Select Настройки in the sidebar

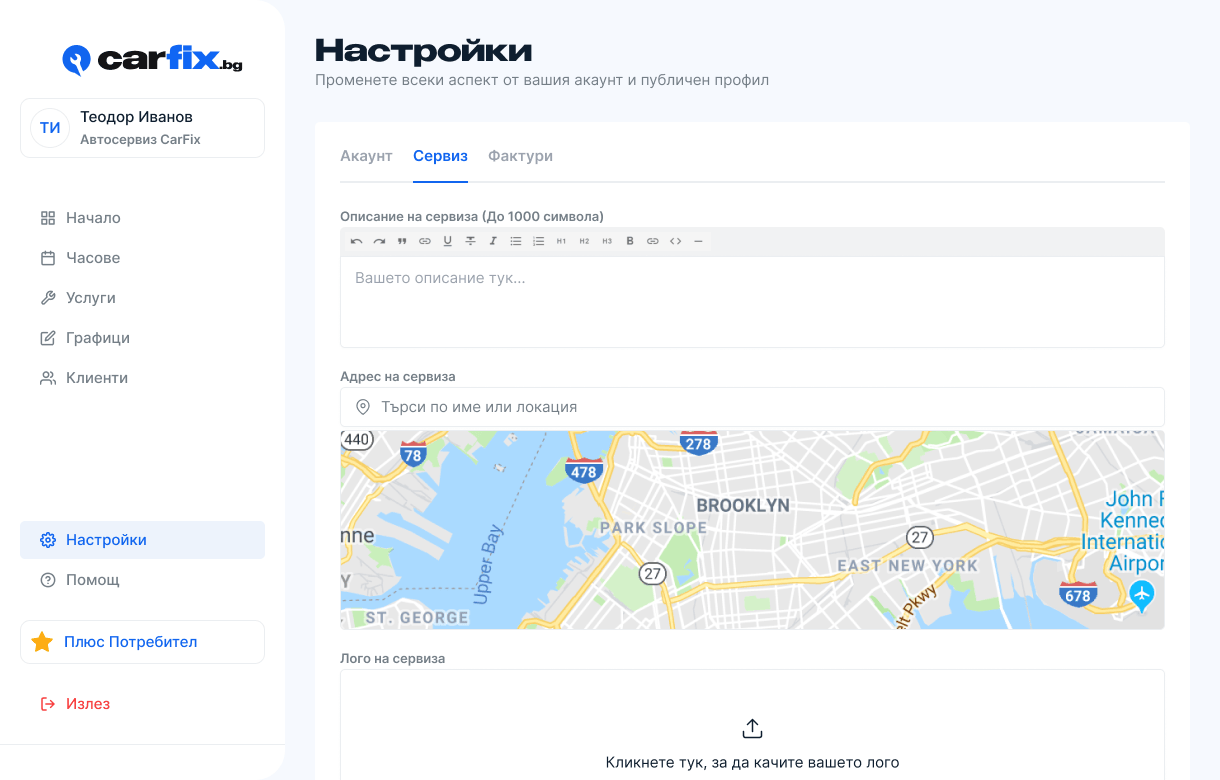[142, 540]
